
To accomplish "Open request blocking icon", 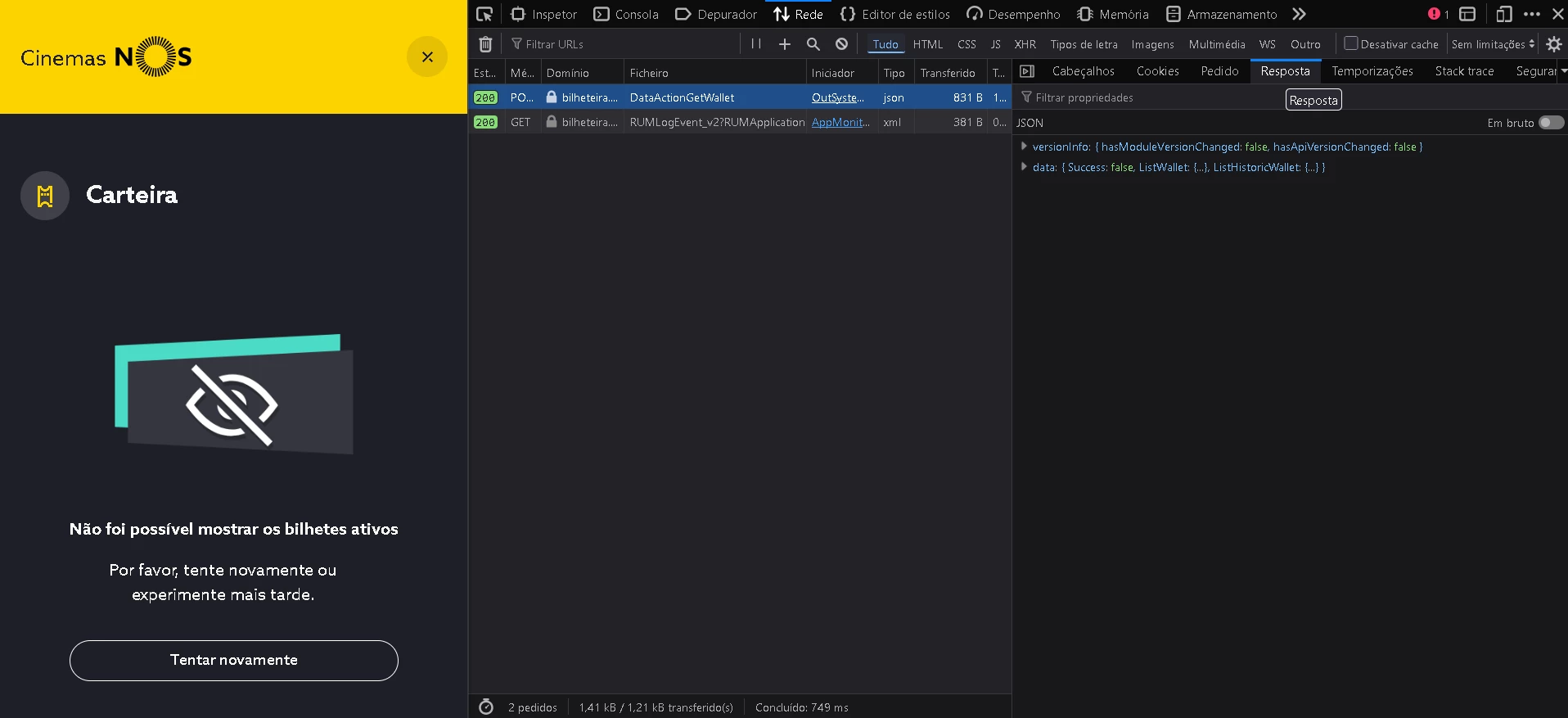I will (841, 44).
